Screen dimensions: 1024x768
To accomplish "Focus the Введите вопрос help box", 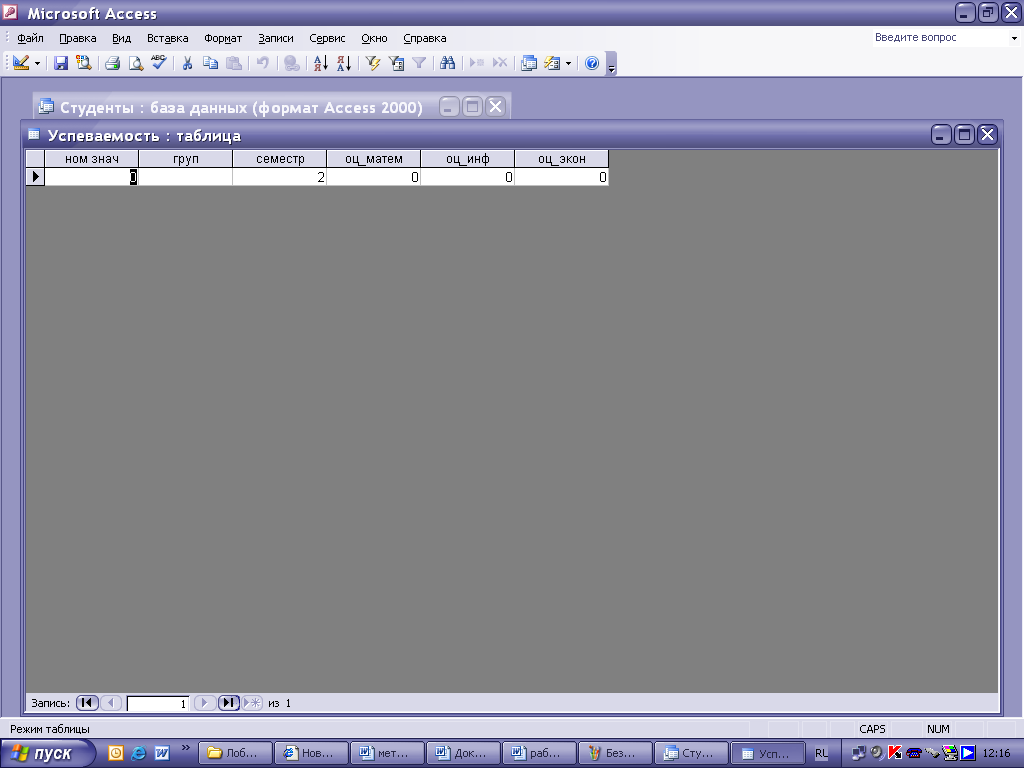I will point(939,38).
